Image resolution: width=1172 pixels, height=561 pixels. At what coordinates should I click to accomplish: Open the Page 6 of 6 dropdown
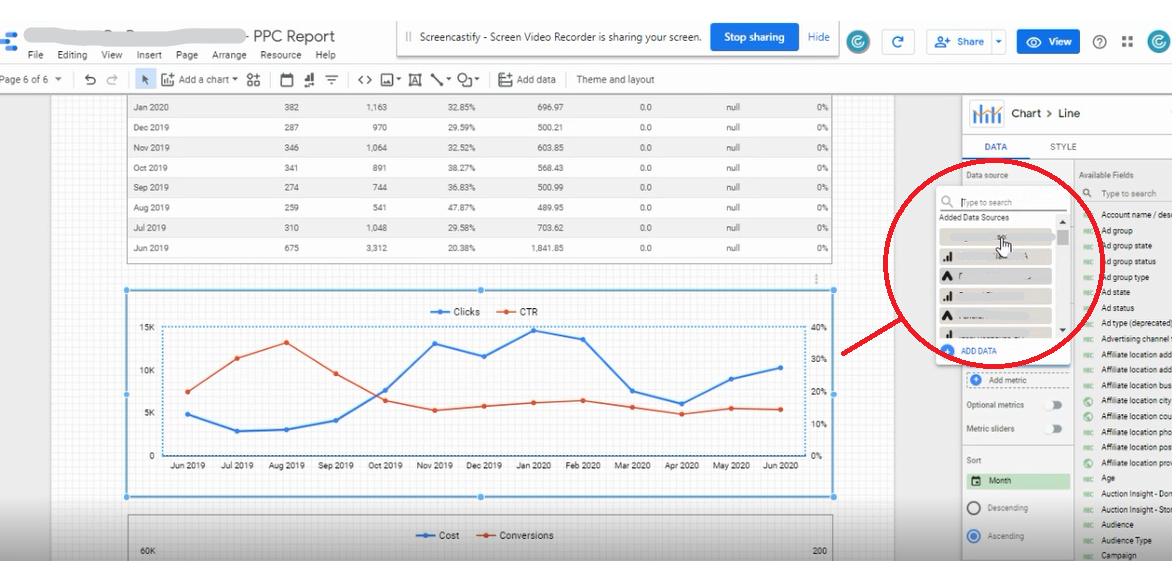pos(31,80)
